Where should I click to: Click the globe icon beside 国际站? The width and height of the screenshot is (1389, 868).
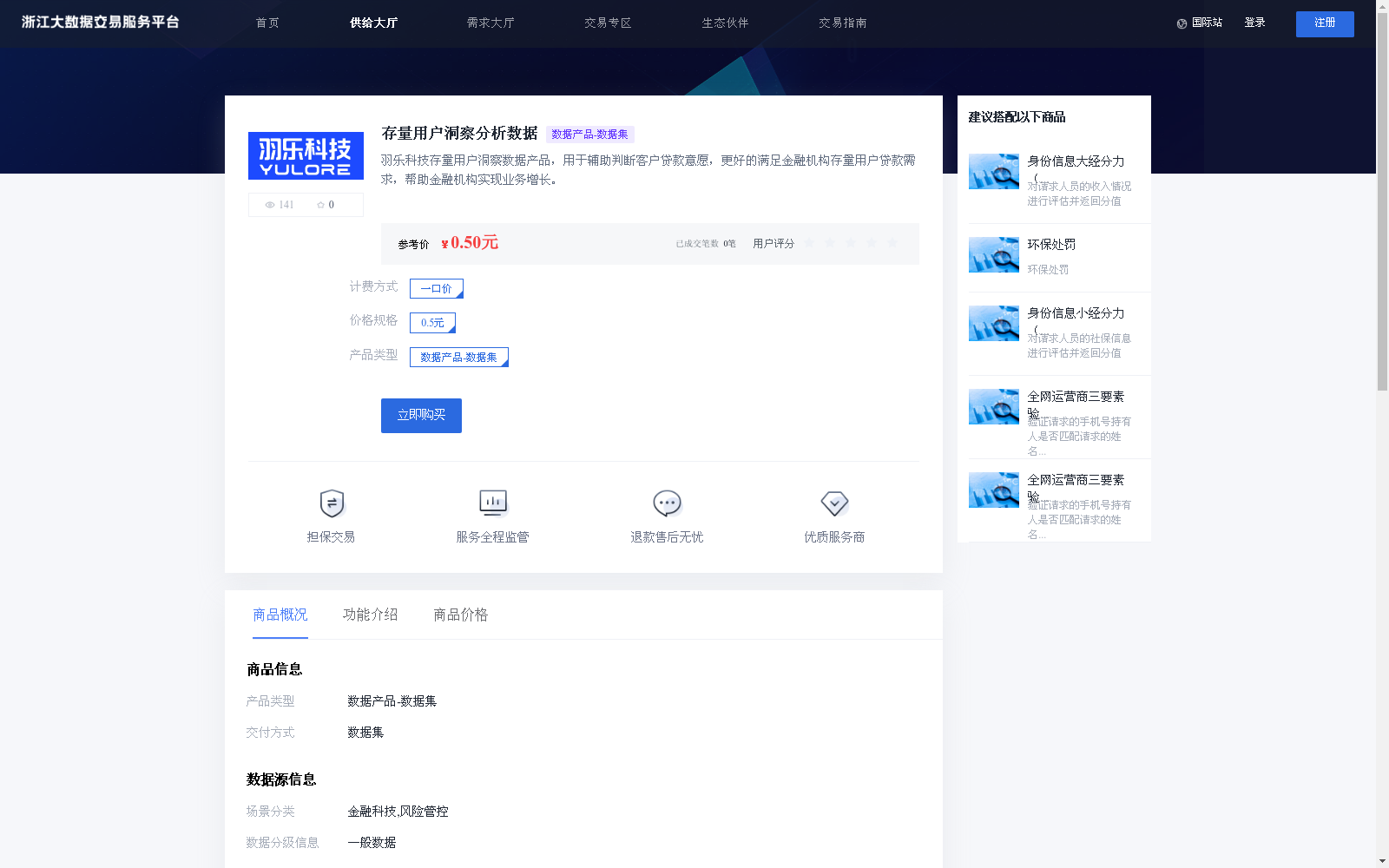point(1182,23)
